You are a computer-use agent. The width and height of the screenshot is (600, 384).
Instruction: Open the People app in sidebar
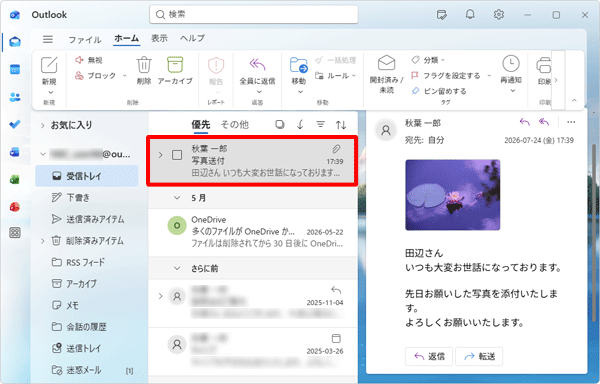coord(15,97)
